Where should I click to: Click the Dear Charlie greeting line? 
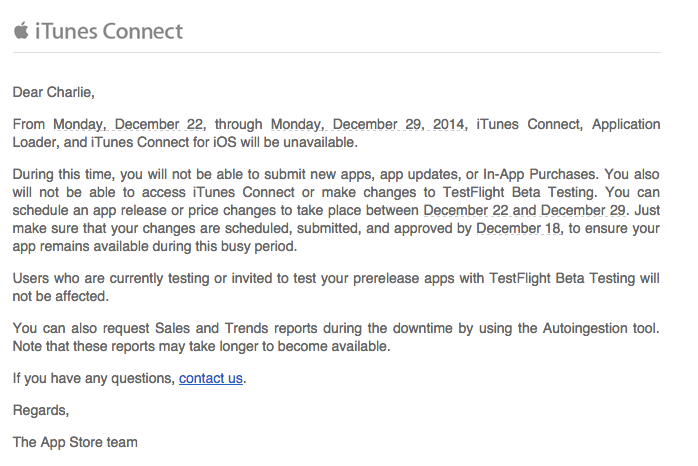point(53,92)
